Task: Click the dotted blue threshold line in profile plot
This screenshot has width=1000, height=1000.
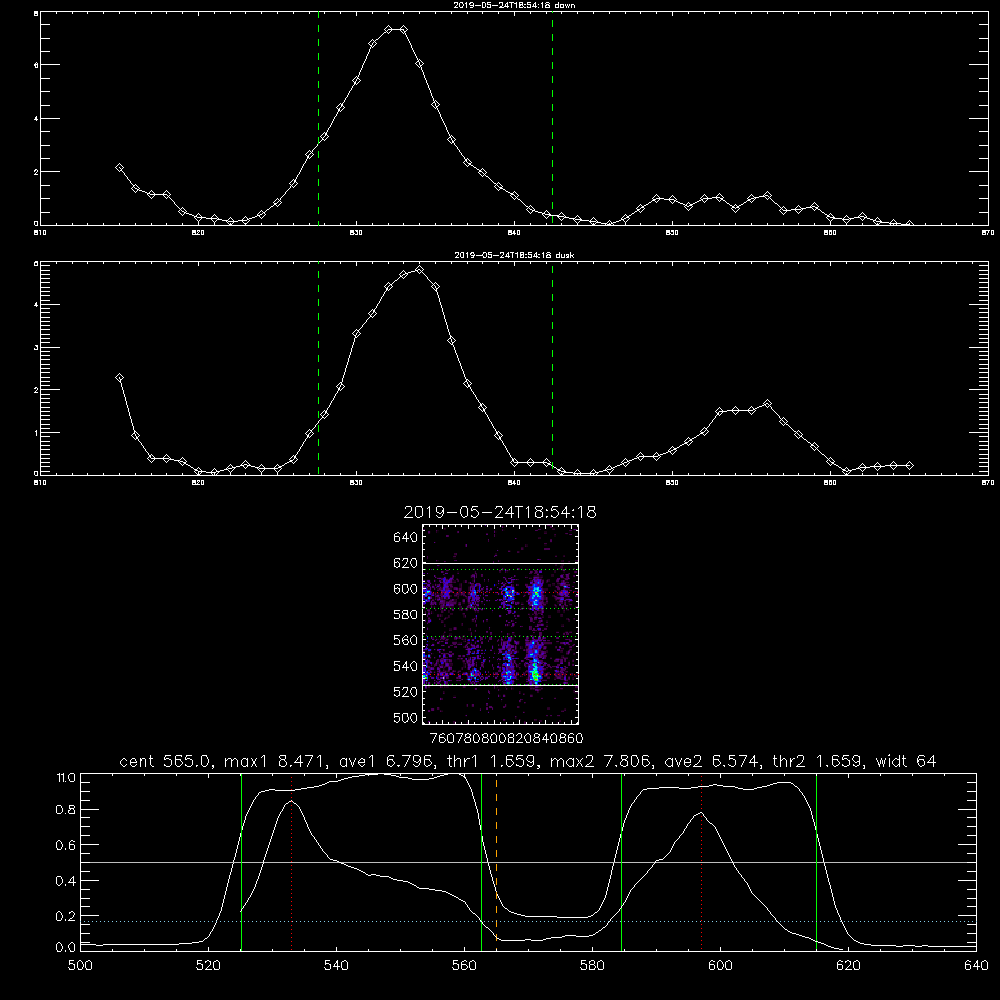Action: pos(528,922)
